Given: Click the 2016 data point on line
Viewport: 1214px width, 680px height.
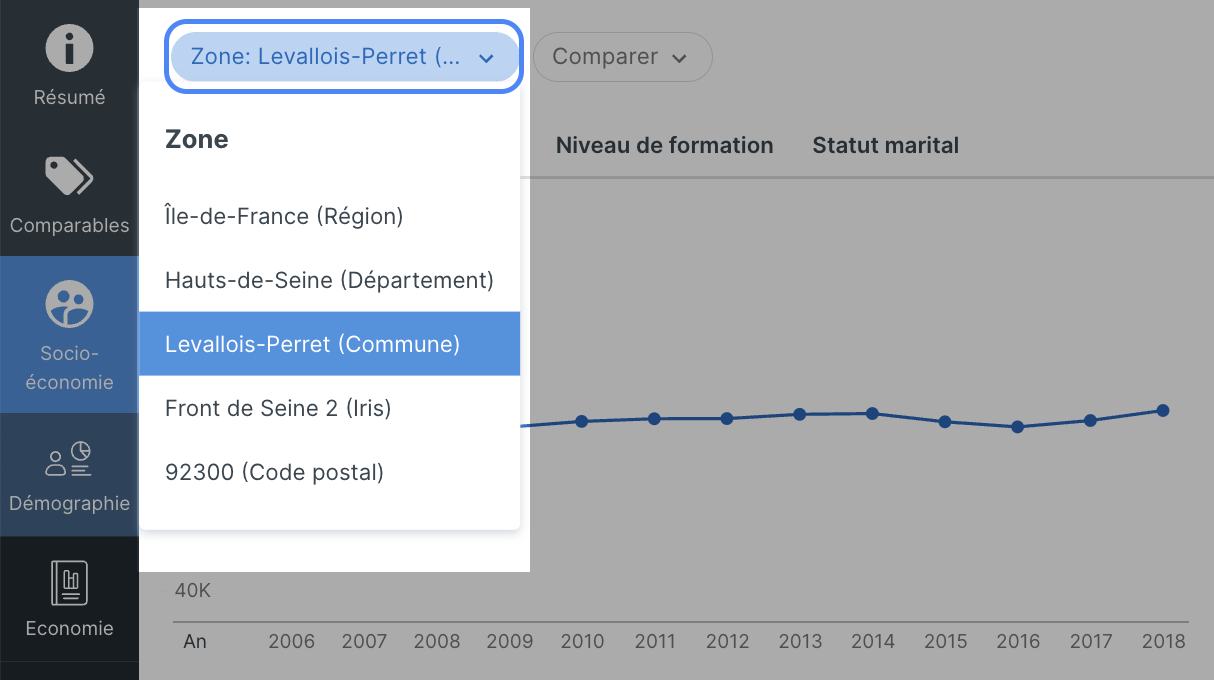Looking at the screenshot, I should 1017,427.
